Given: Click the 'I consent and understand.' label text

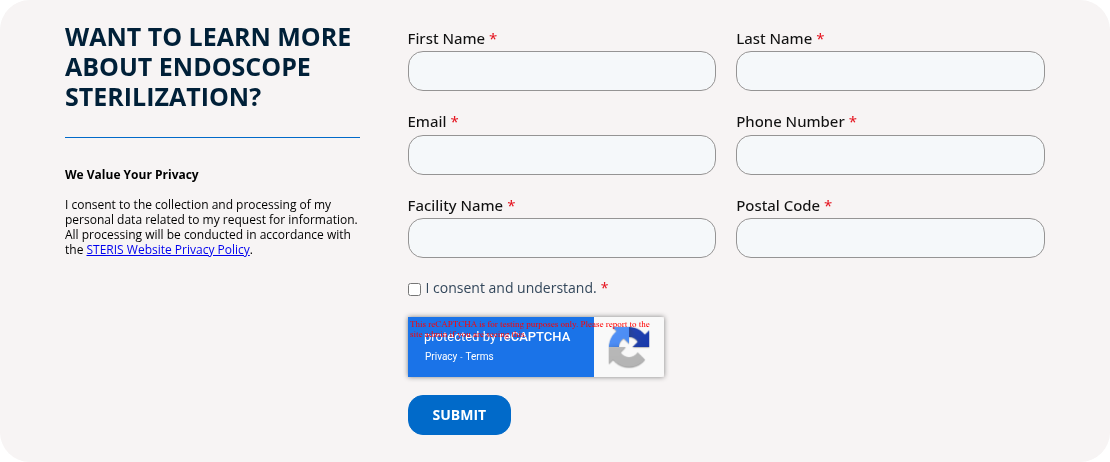Looking at the screenshot, I should pyautogui.click(x=510, y=288).
